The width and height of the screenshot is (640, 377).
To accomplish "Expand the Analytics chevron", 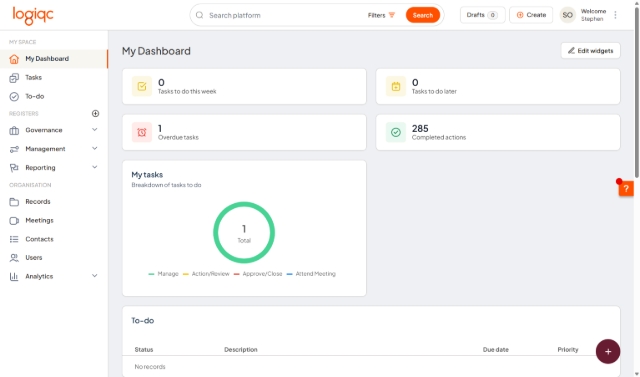I will coord(95,276).
